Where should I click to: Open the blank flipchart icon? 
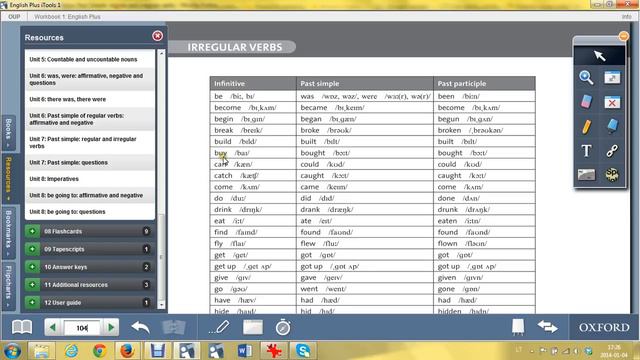click(x=253, y=327)
